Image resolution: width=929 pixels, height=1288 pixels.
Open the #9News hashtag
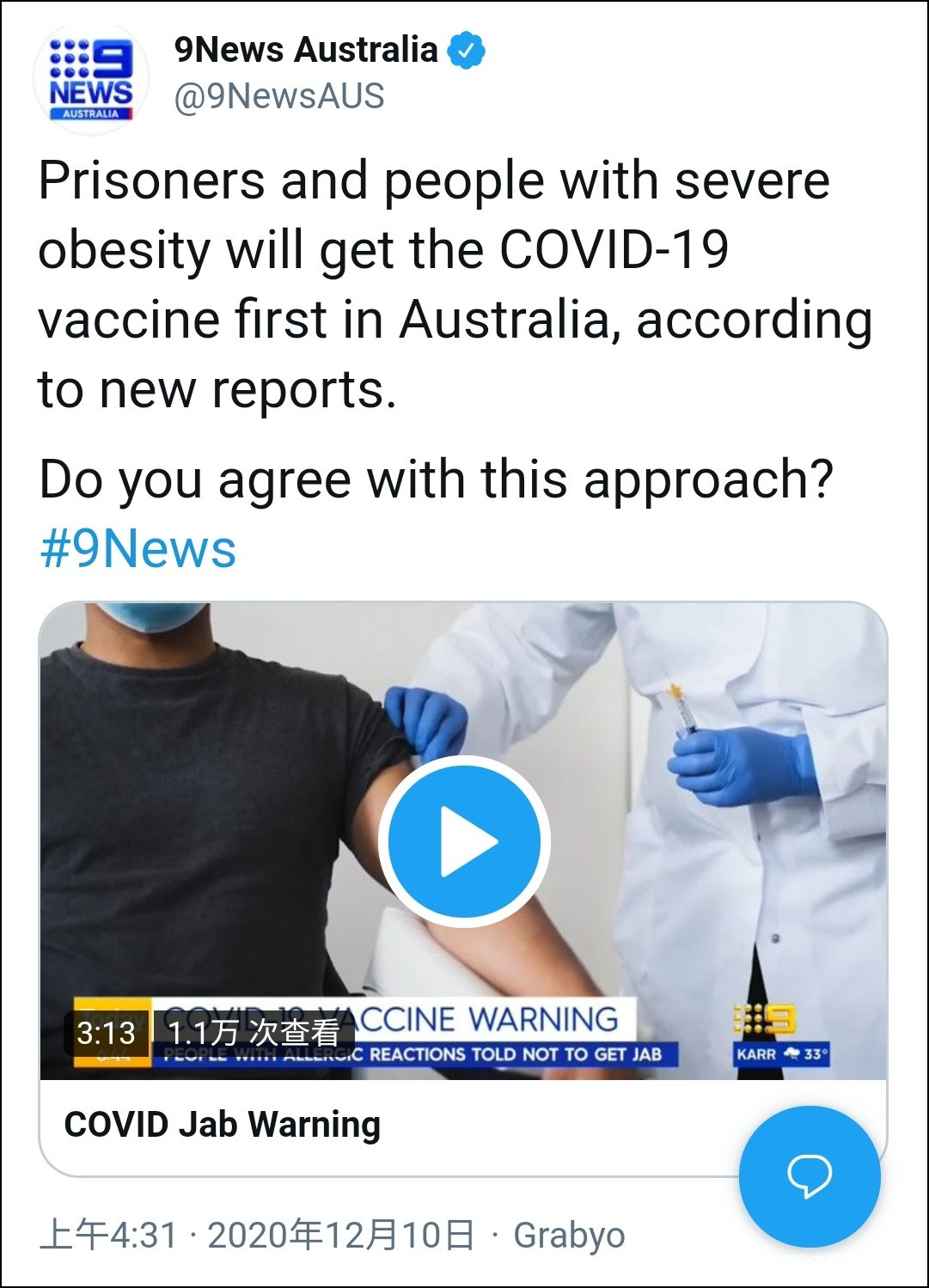tap(138, 548)
